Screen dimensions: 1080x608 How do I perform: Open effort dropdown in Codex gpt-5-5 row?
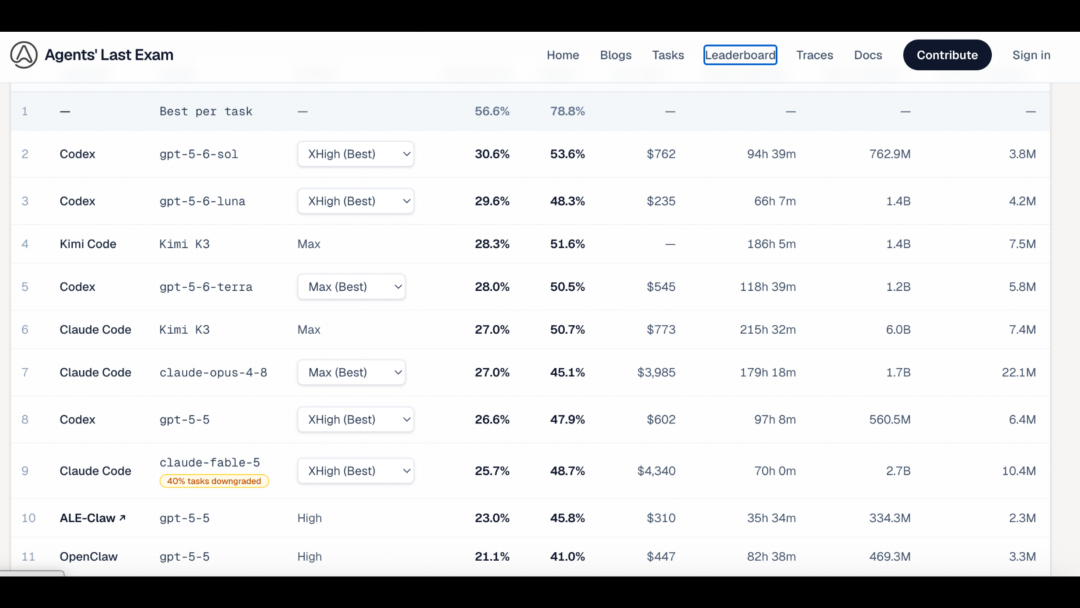tap(355, 419)
